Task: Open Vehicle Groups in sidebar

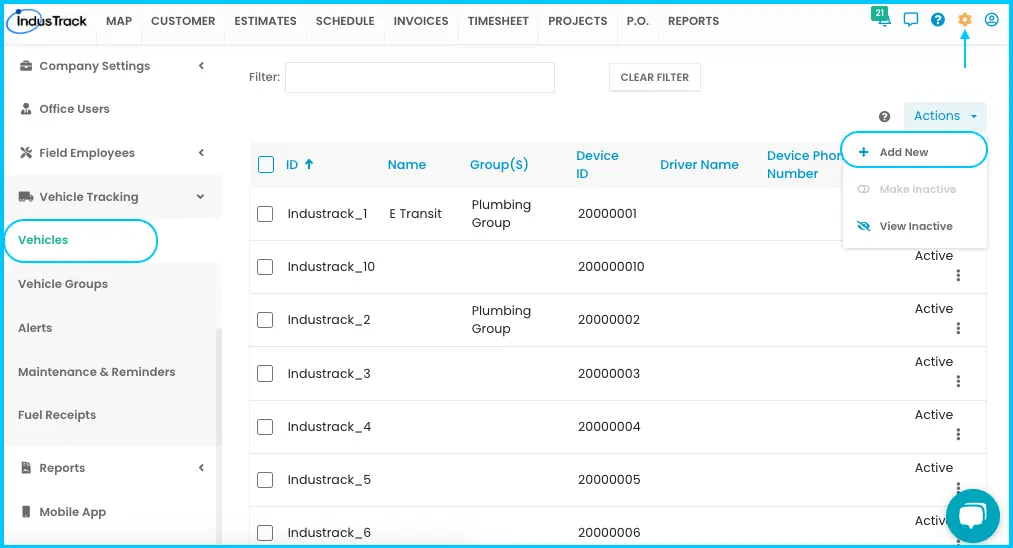Action: (x=63, y=284)
